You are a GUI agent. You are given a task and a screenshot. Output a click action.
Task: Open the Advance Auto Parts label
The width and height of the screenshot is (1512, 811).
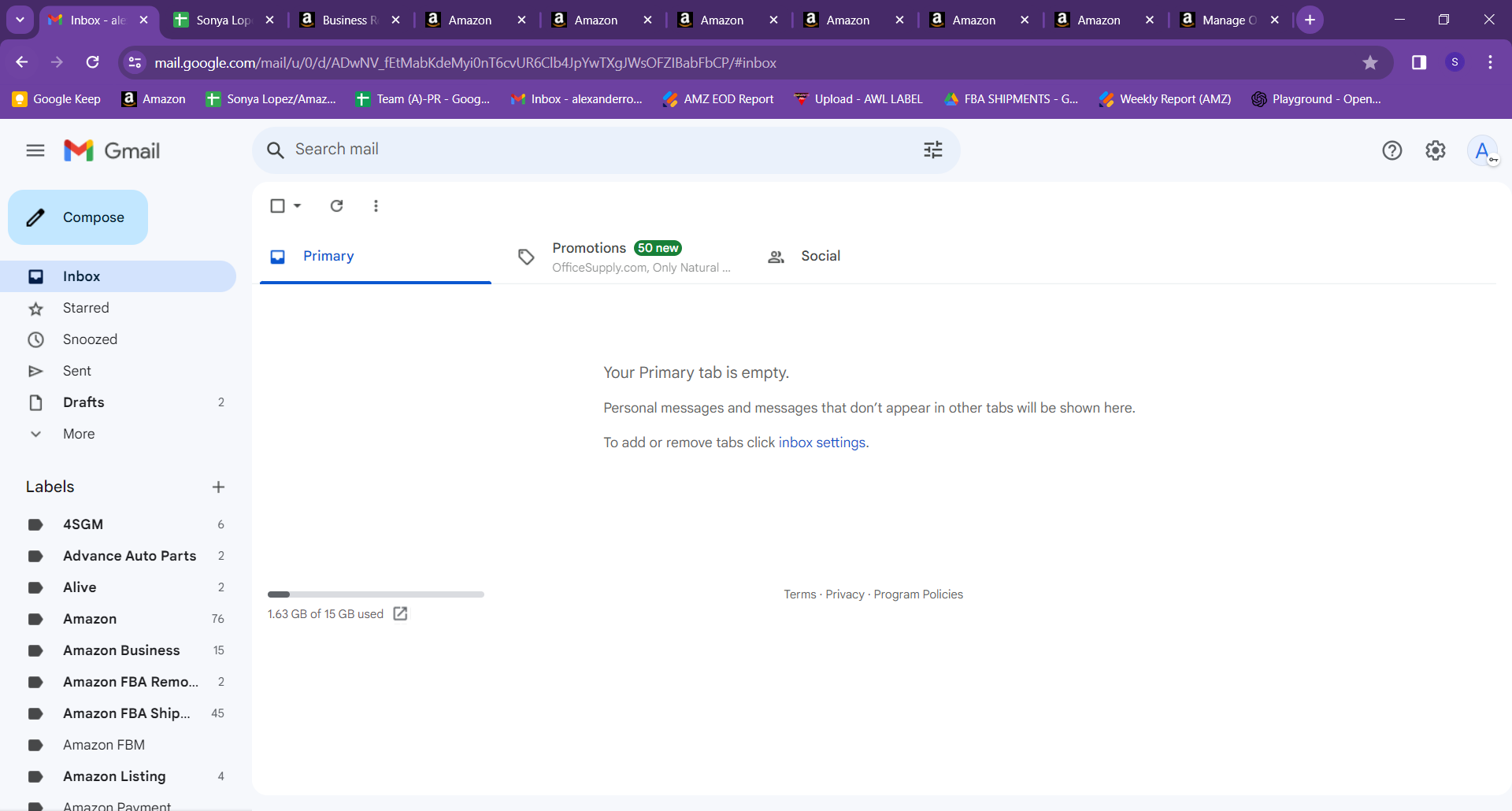pyautogui.click(x=118, y=556)
